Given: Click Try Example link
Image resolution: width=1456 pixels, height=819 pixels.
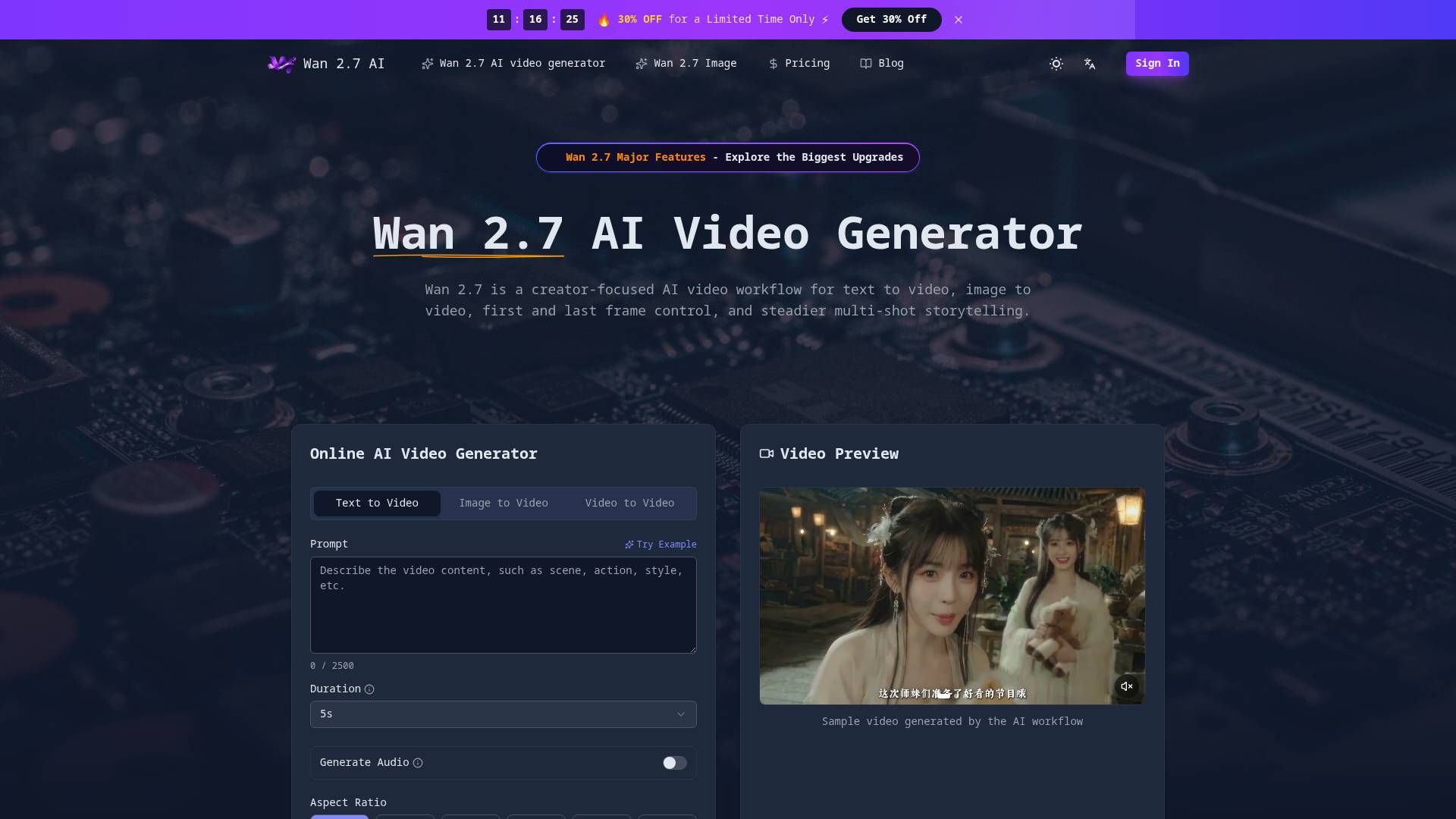Looking at the screenshot, I should tap(661, 544).
